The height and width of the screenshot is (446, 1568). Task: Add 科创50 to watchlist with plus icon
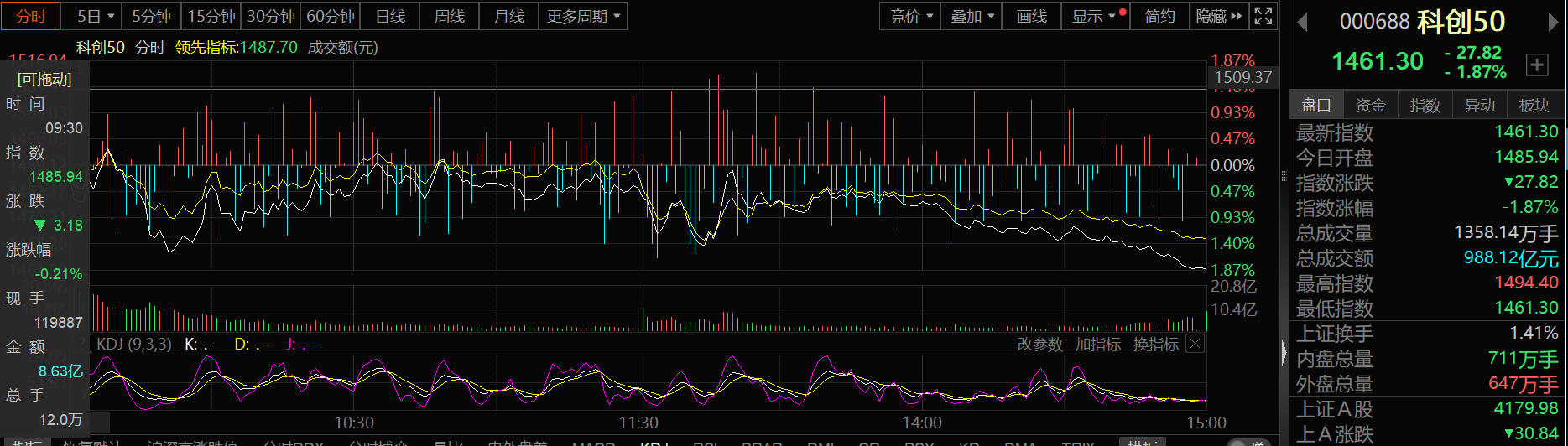pos(1537,65)
